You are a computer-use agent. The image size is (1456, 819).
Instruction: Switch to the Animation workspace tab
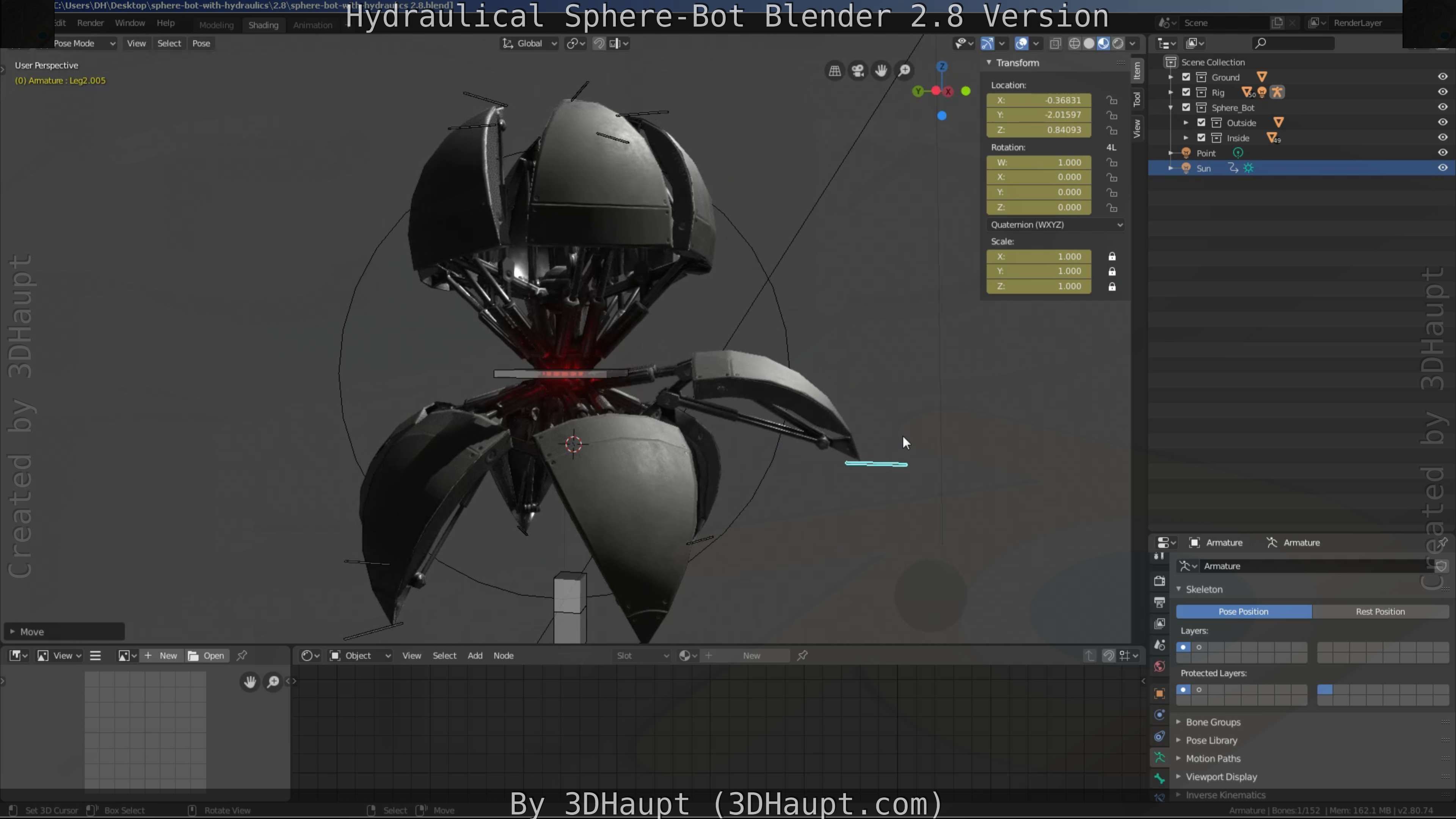pos(312,25)
